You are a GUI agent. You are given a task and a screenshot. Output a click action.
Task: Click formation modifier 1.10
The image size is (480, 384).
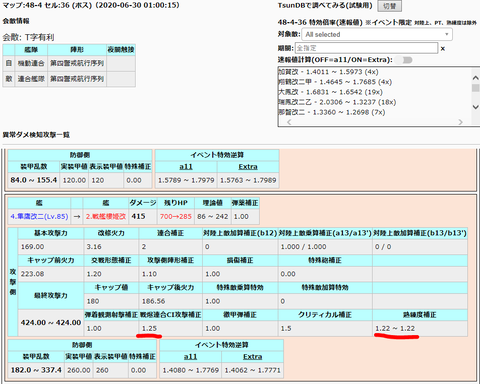[x=149, y=274]
